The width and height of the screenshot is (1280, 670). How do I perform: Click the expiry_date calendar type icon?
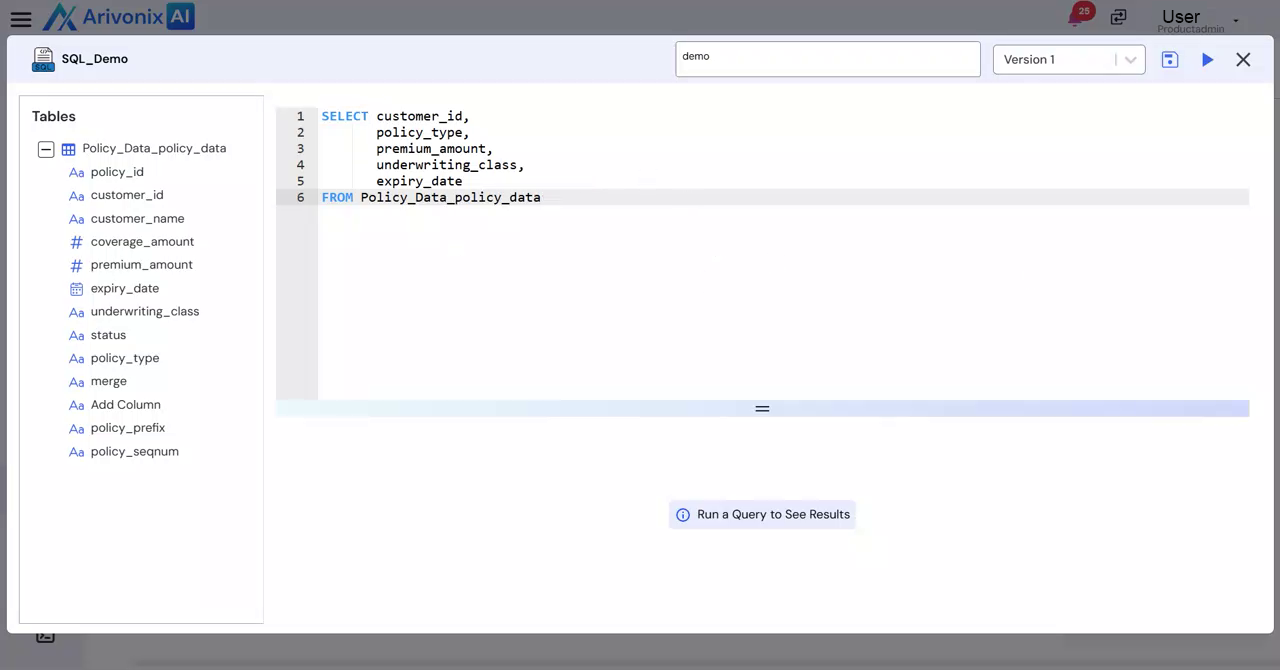coord(76,289)
